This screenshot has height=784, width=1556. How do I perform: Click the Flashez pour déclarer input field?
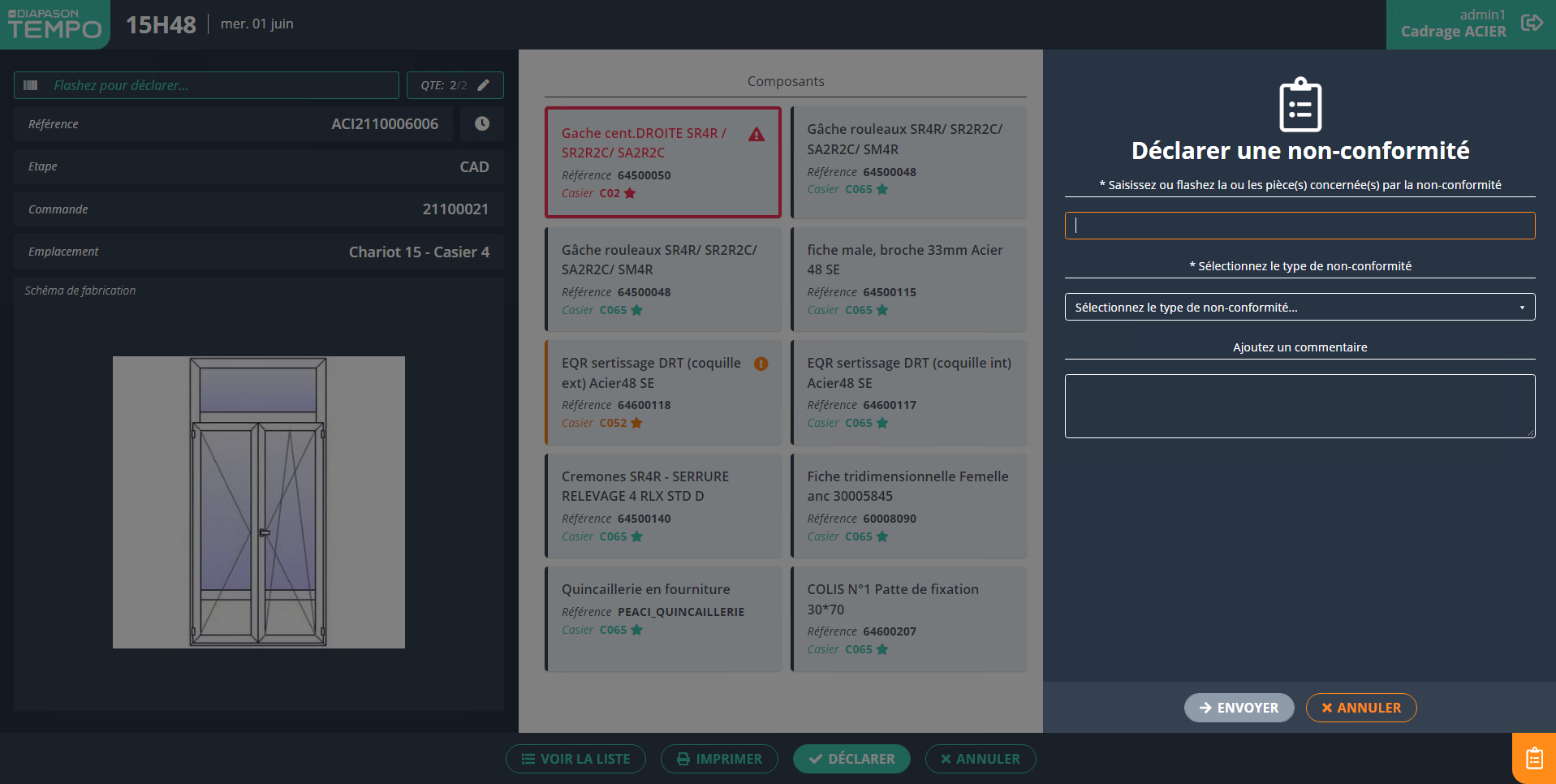coord(219,85)
